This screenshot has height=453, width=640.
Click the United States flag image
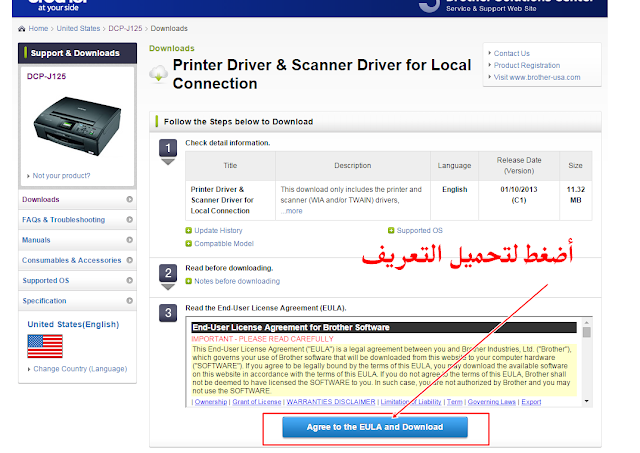click(x=45, y=346)
